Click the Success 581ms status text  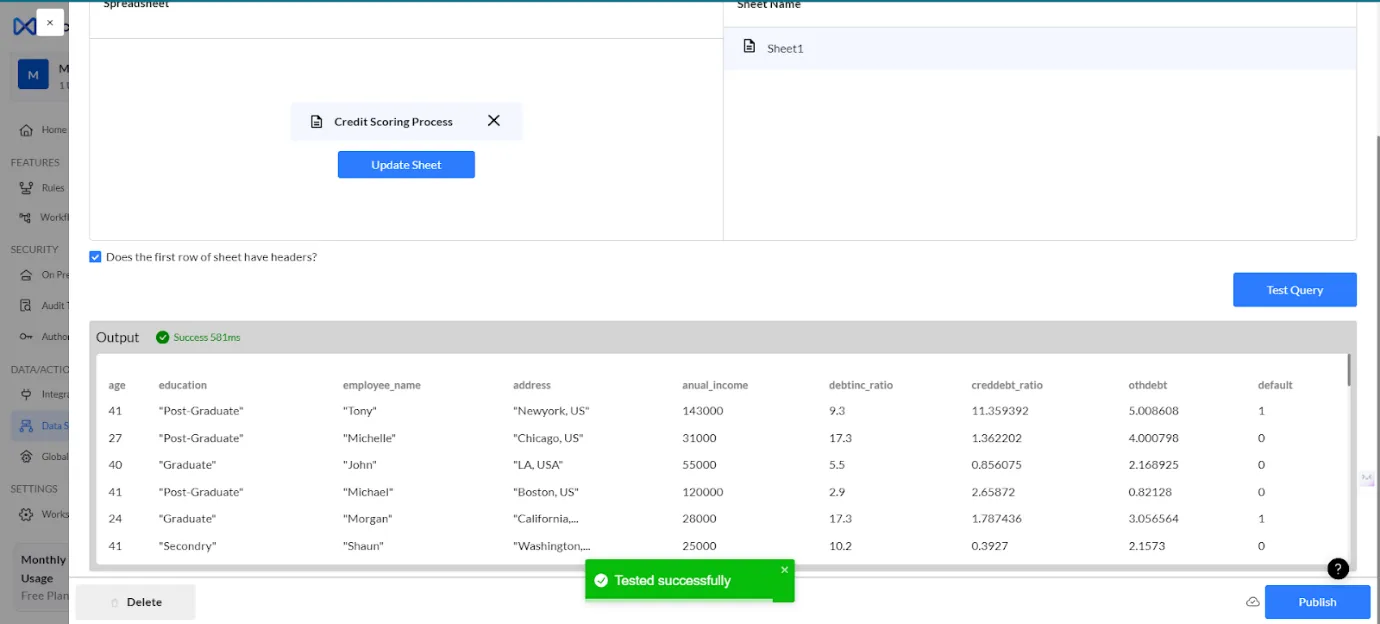pyautogui.click(x=207, y=338)
